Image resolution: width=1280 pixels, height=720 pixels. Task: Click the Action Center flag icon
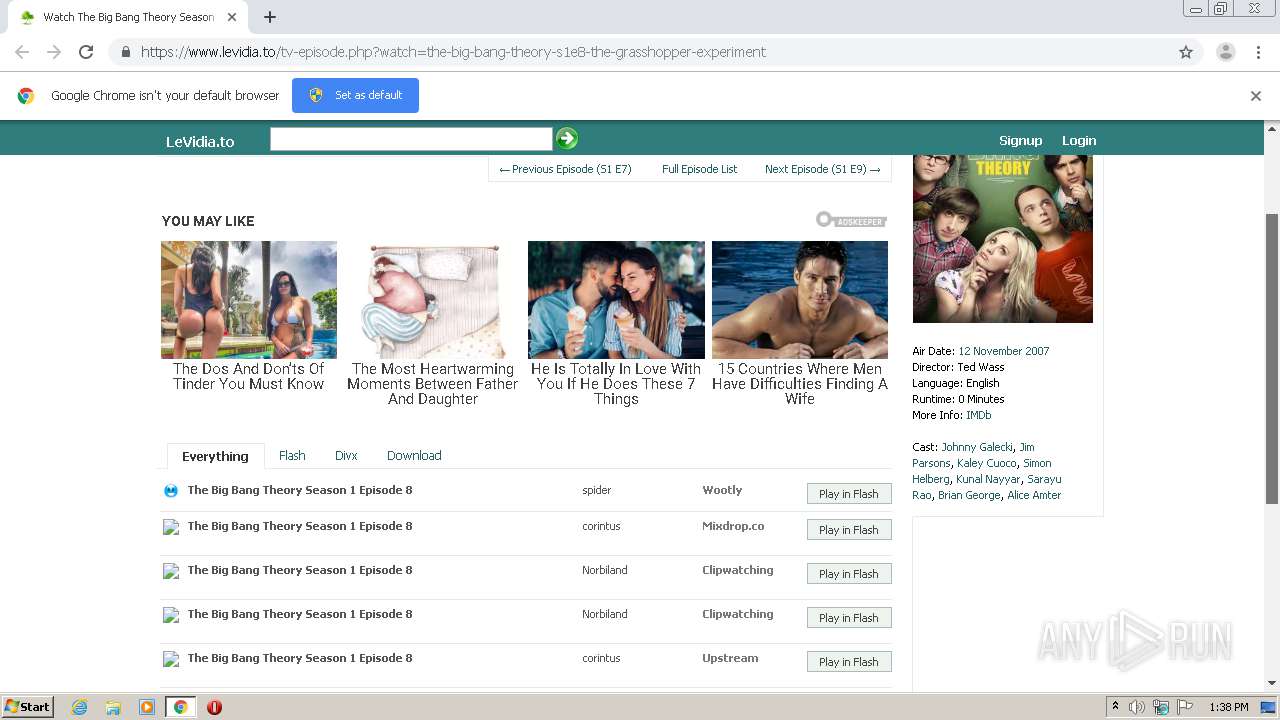[1185, 707]
